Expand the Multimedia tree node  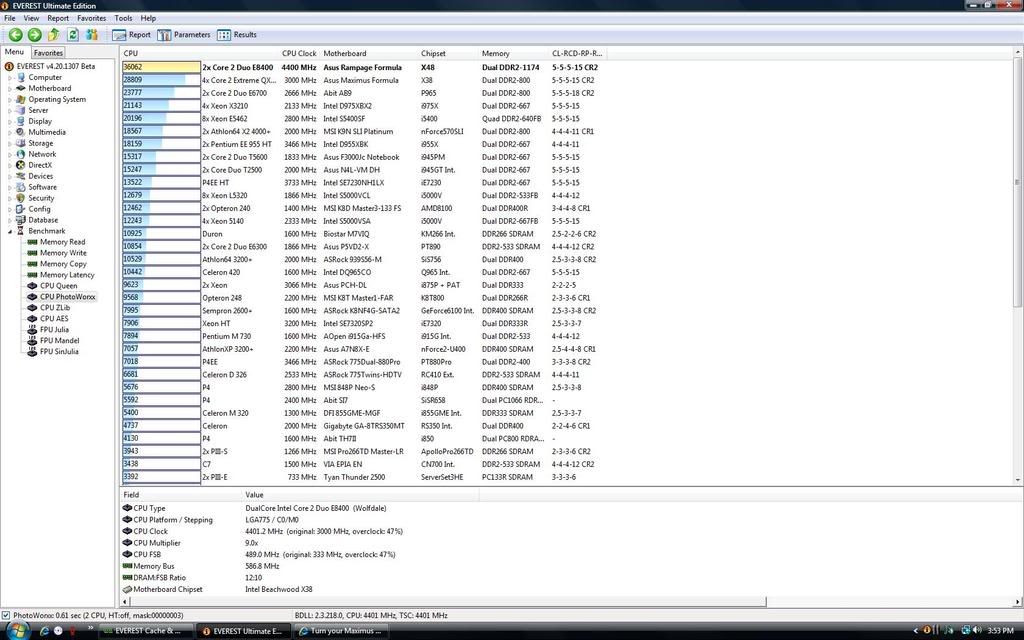click(10, 133)
